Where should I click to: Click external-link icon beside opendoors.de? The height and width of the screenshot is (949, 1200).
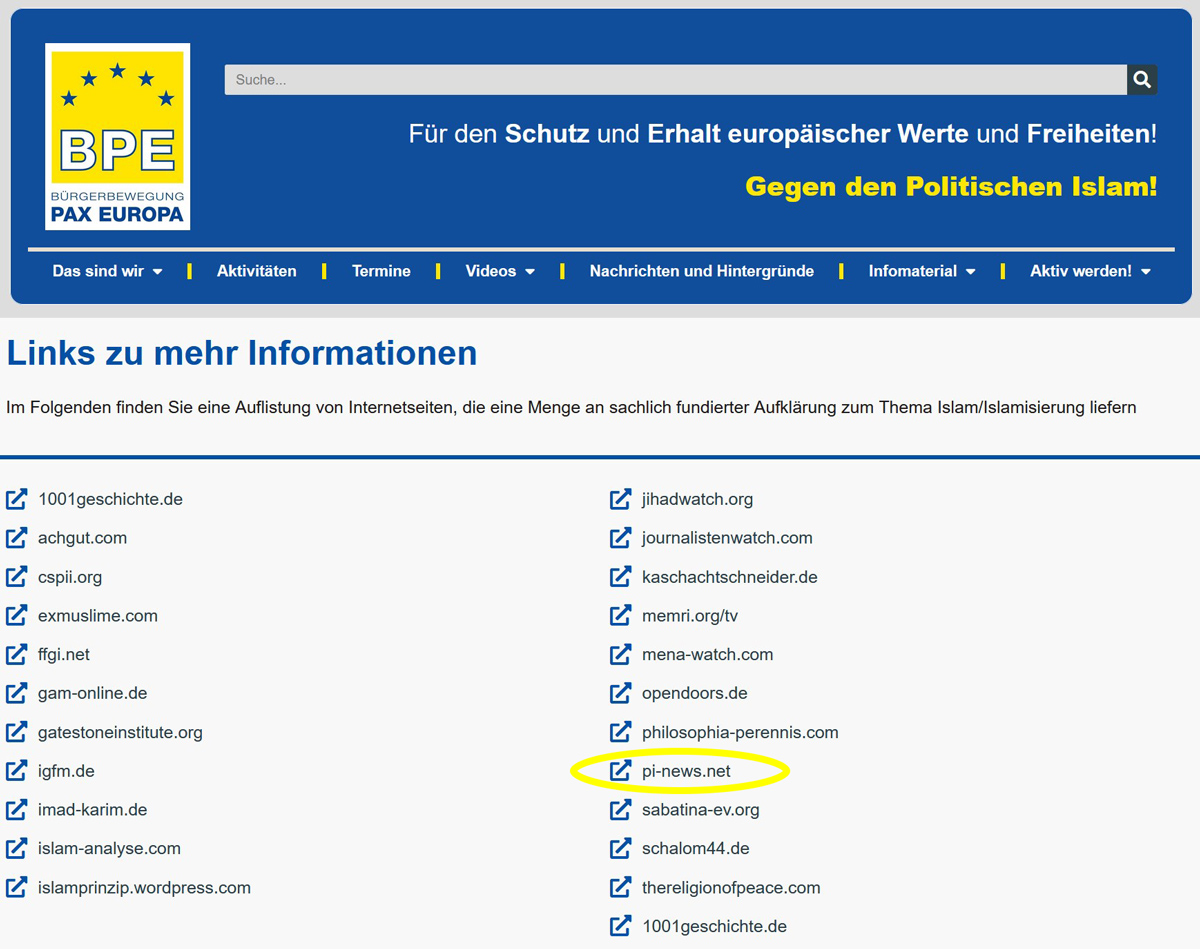coord(621,693)
